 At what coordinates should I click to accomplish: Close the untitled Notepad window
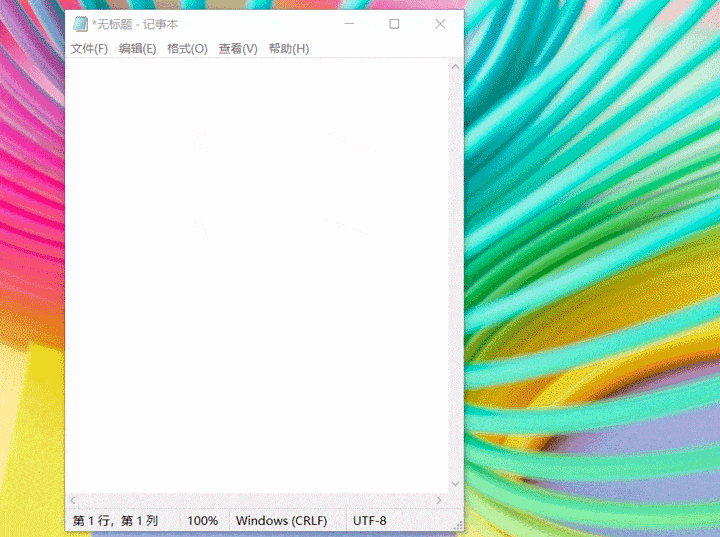pyautogui.click(x=439, y=24)
